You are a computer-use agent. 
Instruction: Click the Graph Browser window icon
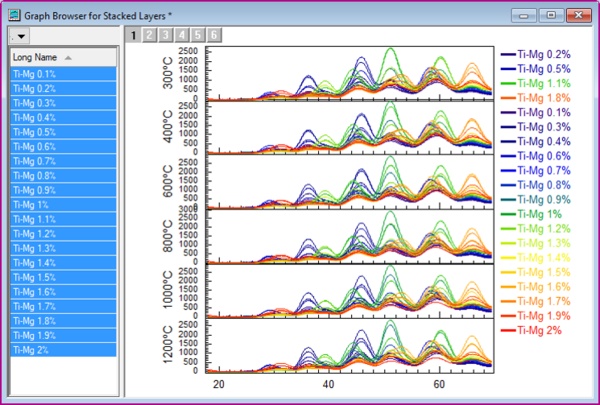pyautogui.click(x=14, y=15)
